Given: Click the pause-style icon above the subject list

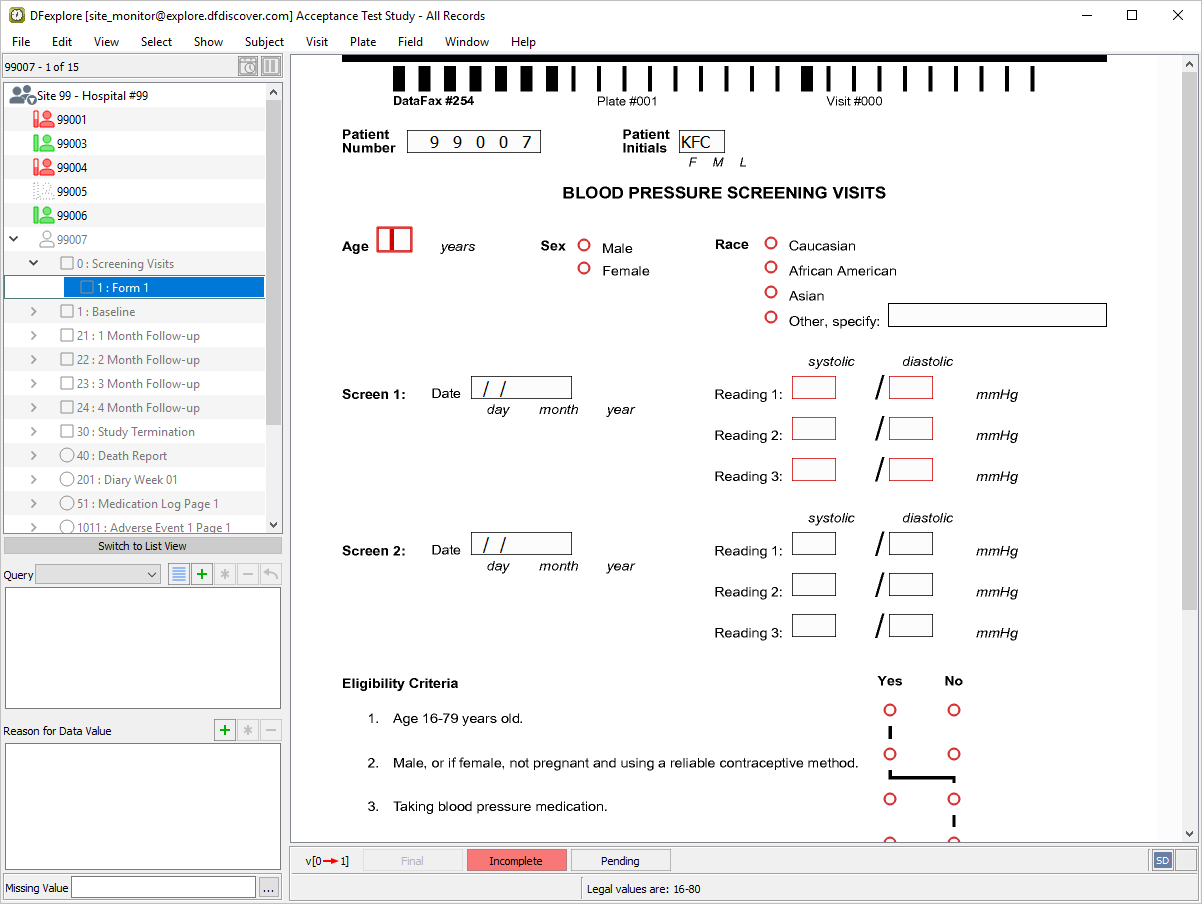Looking at the screenshot, I should coord(271,67).
